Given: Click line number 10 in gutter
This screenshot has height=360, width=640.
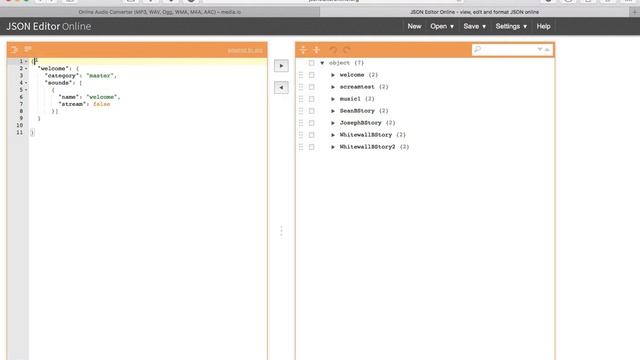Looking at the screenshot, I should pos(20,125).
